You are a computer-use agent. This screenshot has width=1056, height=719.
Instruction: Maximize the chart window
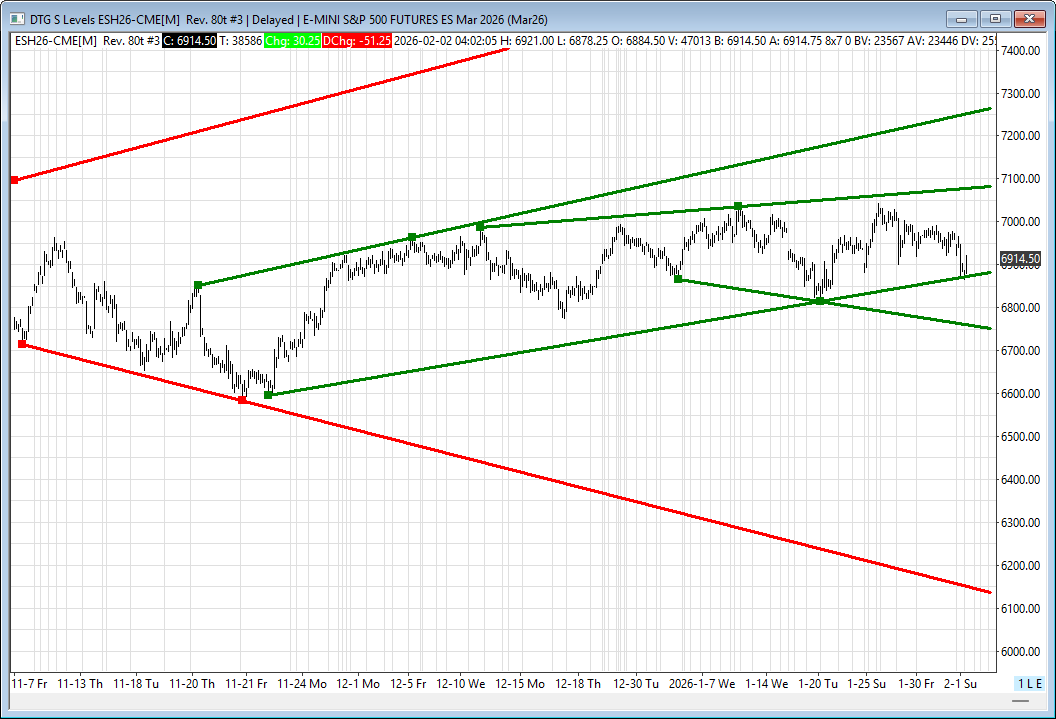(995, 18)
